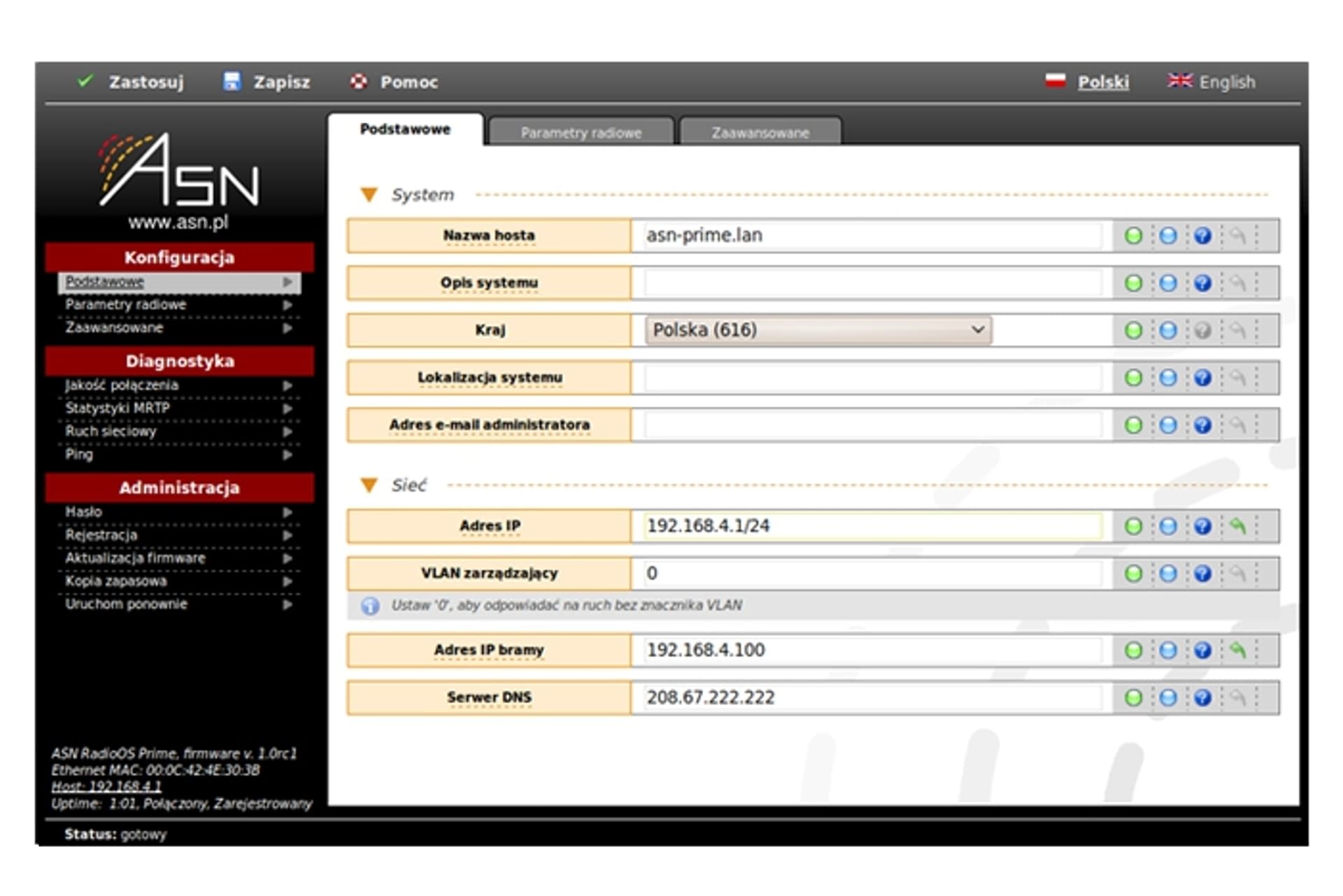Click the green circle icon in Kraj row

tap(1133, 330)
